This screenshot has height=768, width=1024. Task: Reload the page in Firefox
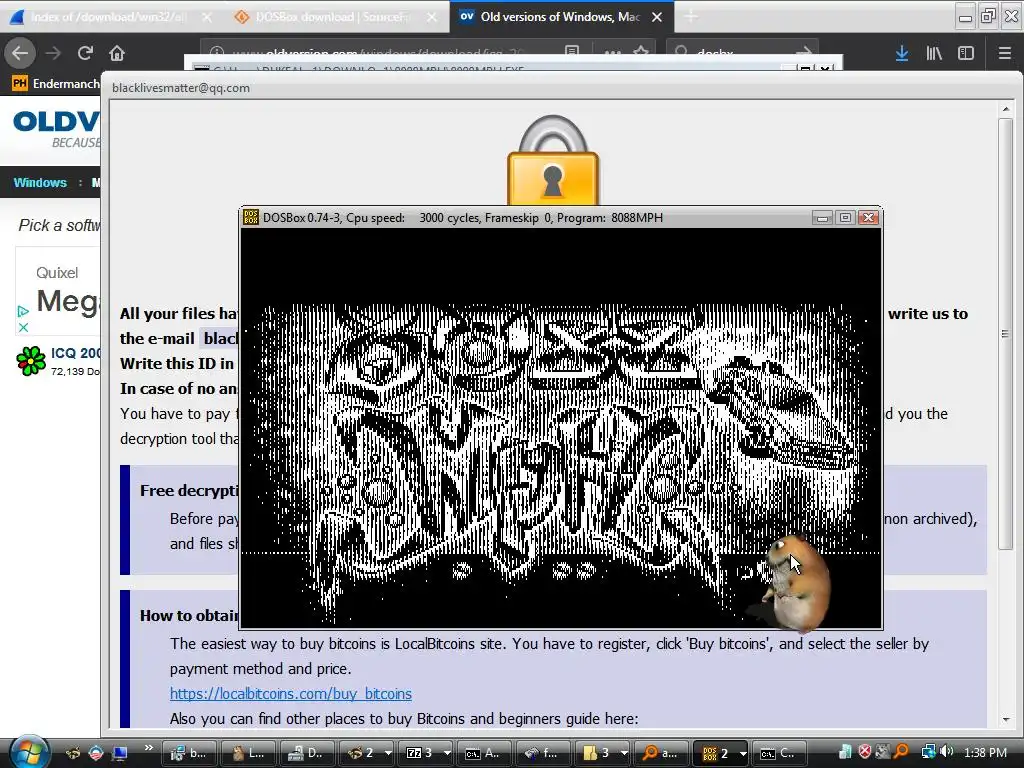[85, 53]
